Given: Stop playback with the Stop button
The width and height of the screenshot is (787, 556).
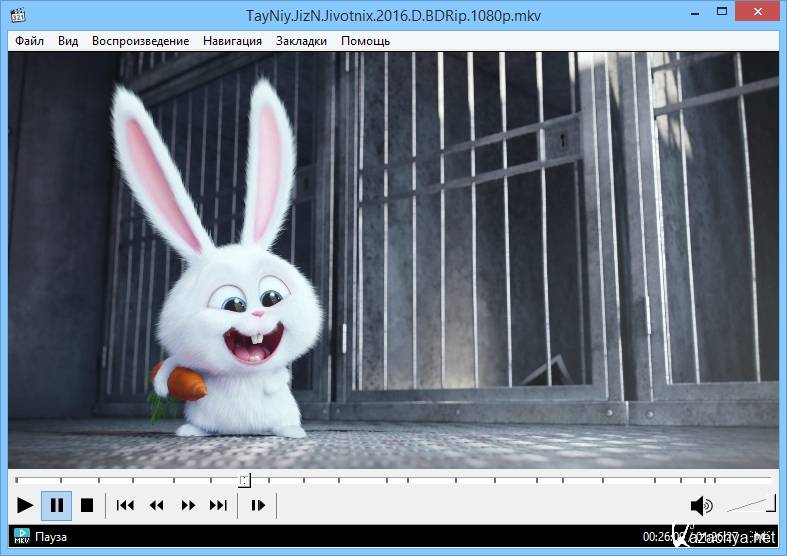Looking at the screenshot, I should [87, 506].
